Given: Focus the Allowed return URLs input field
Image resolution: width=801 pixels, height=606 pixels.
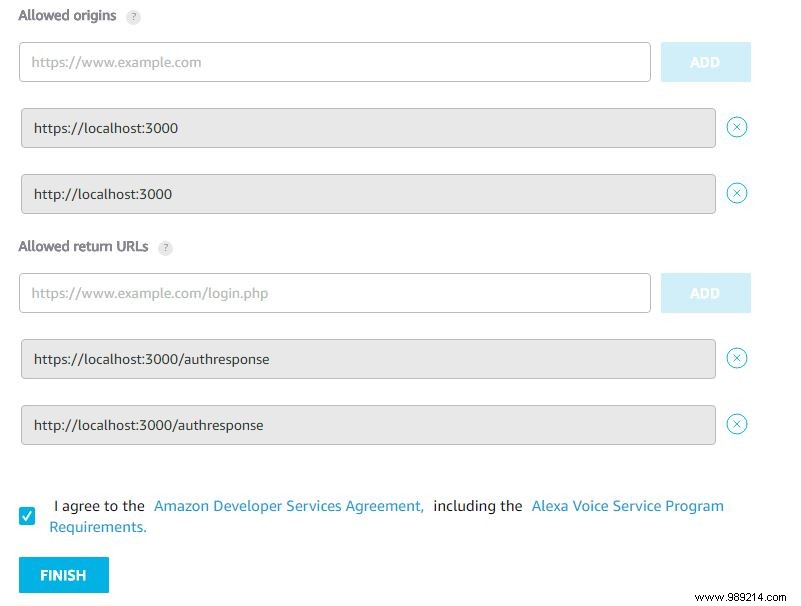Looking at the screenshot, I should 335,293.
